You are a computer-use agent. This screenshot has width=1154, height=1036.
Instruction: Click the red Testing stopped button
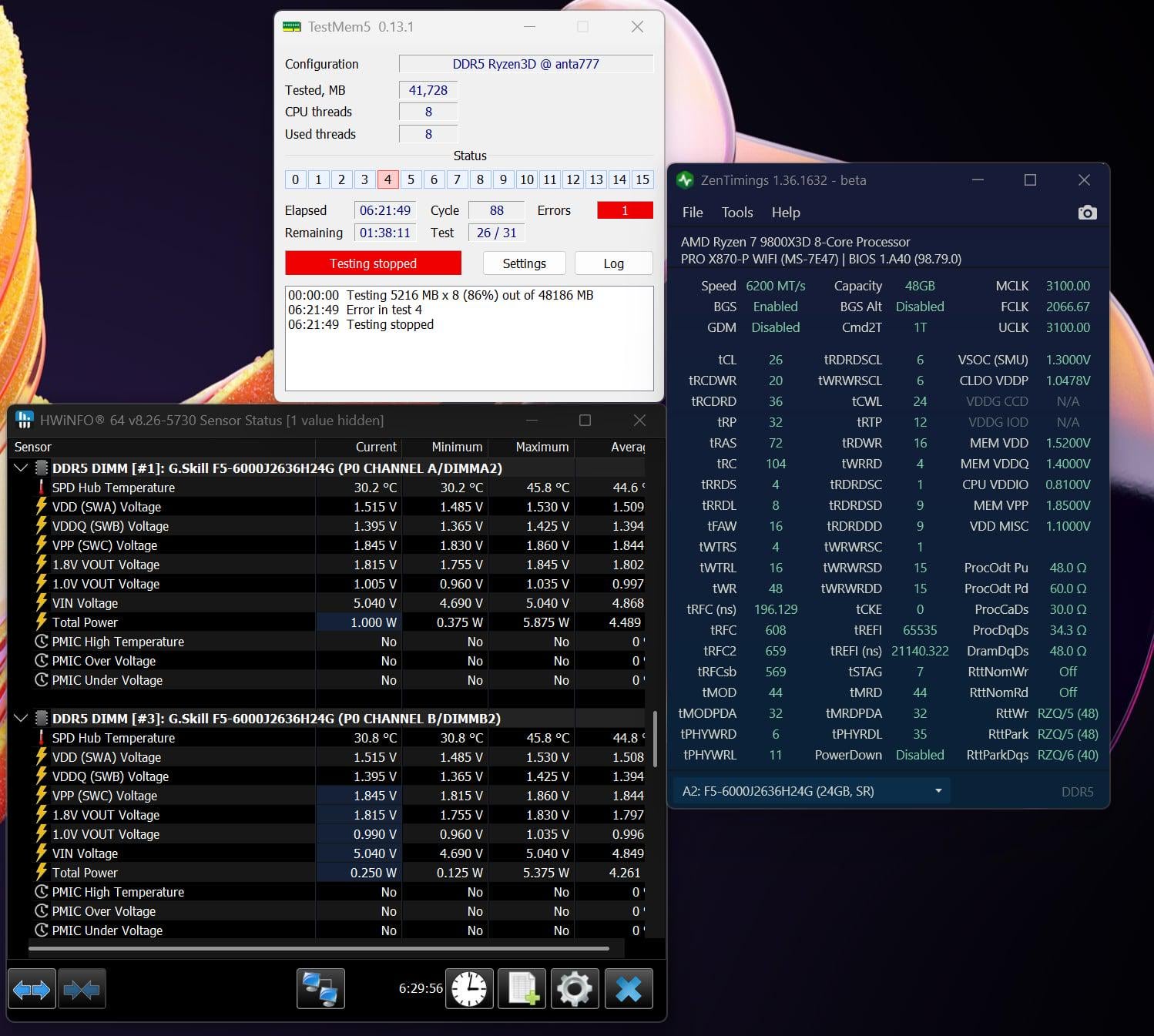[x=374, y=263]
